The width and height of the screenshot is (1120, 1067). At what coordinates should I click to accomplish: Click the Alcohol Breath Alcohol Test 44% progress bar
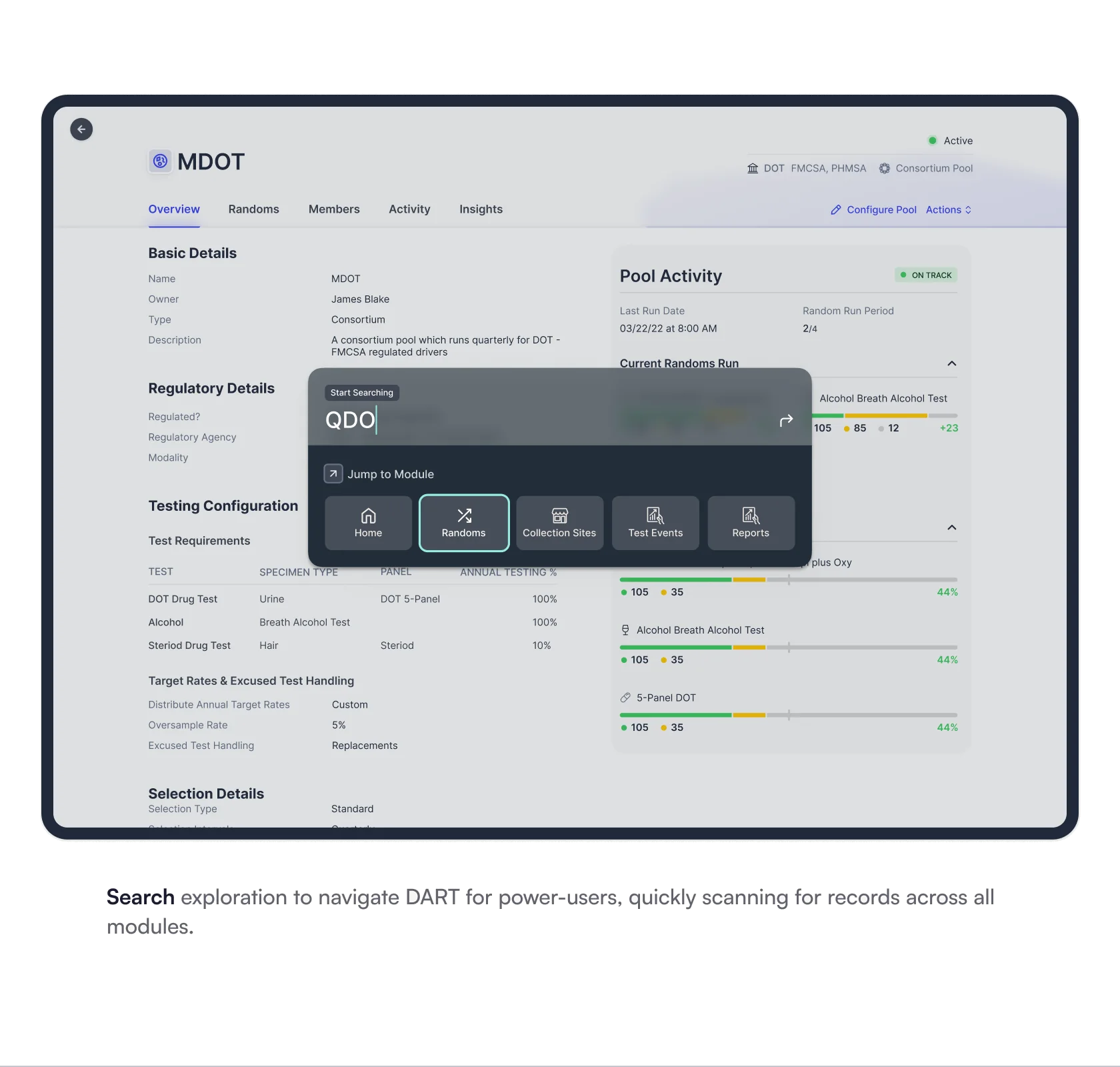(789, 648)
